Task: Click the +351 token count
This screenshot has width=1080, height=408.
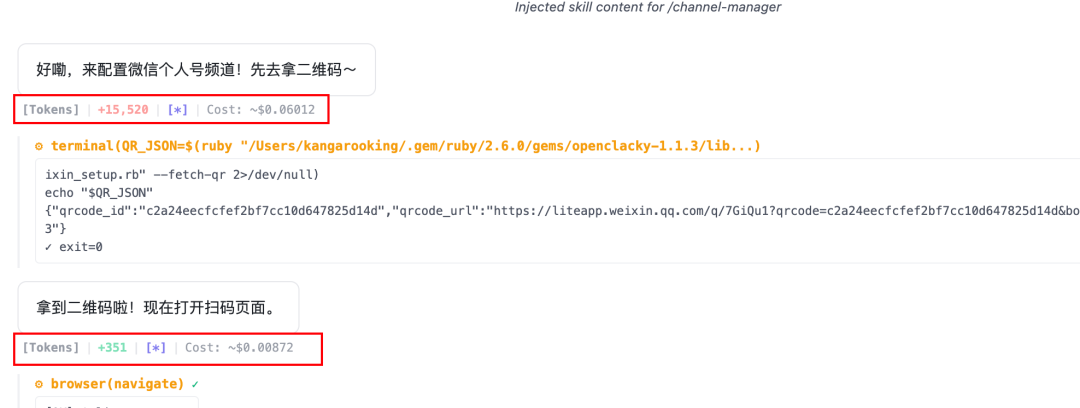Action: [112, 348]
